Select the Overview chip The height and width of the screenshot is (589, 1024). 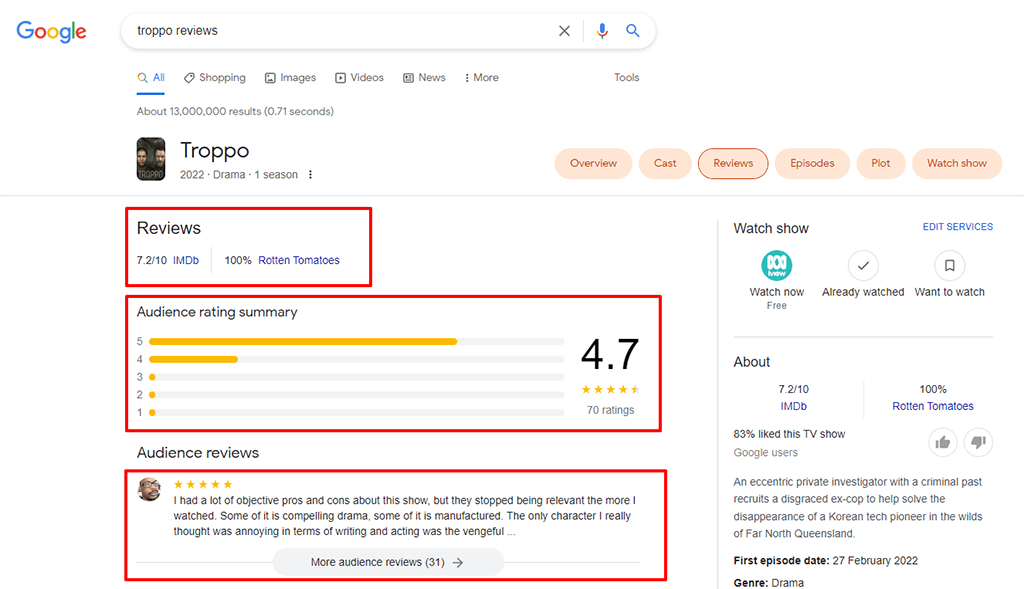[x=593, y=163]
